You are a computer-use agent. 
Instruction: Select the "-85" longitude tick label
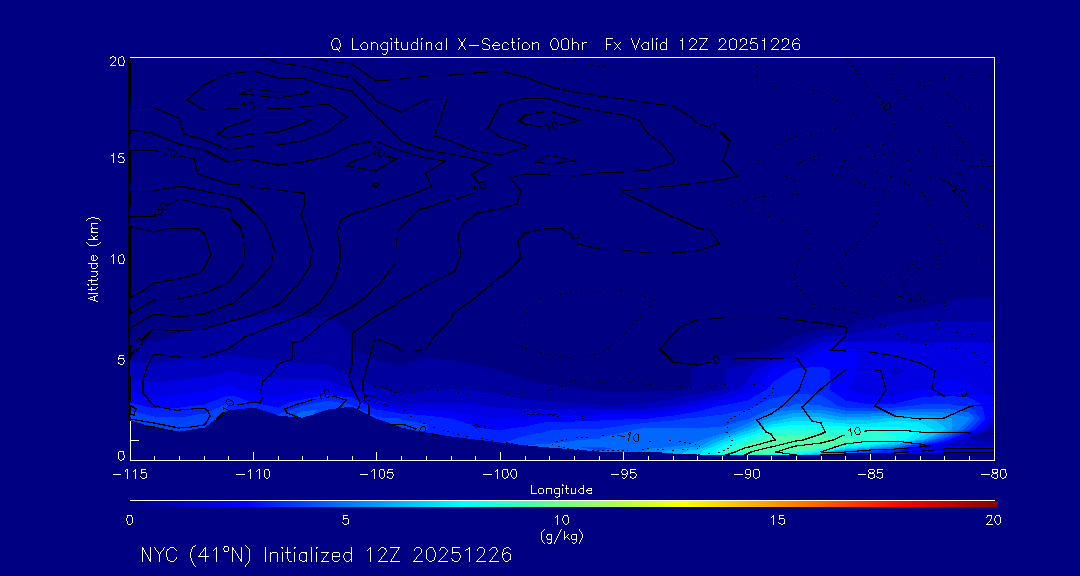[x=870, y=475]
